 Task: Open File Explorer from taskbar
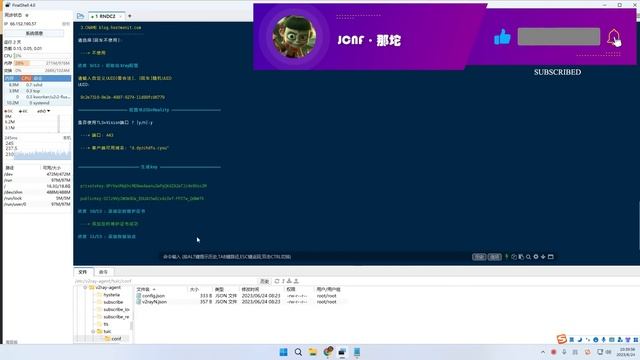click(x=313, y=352)
